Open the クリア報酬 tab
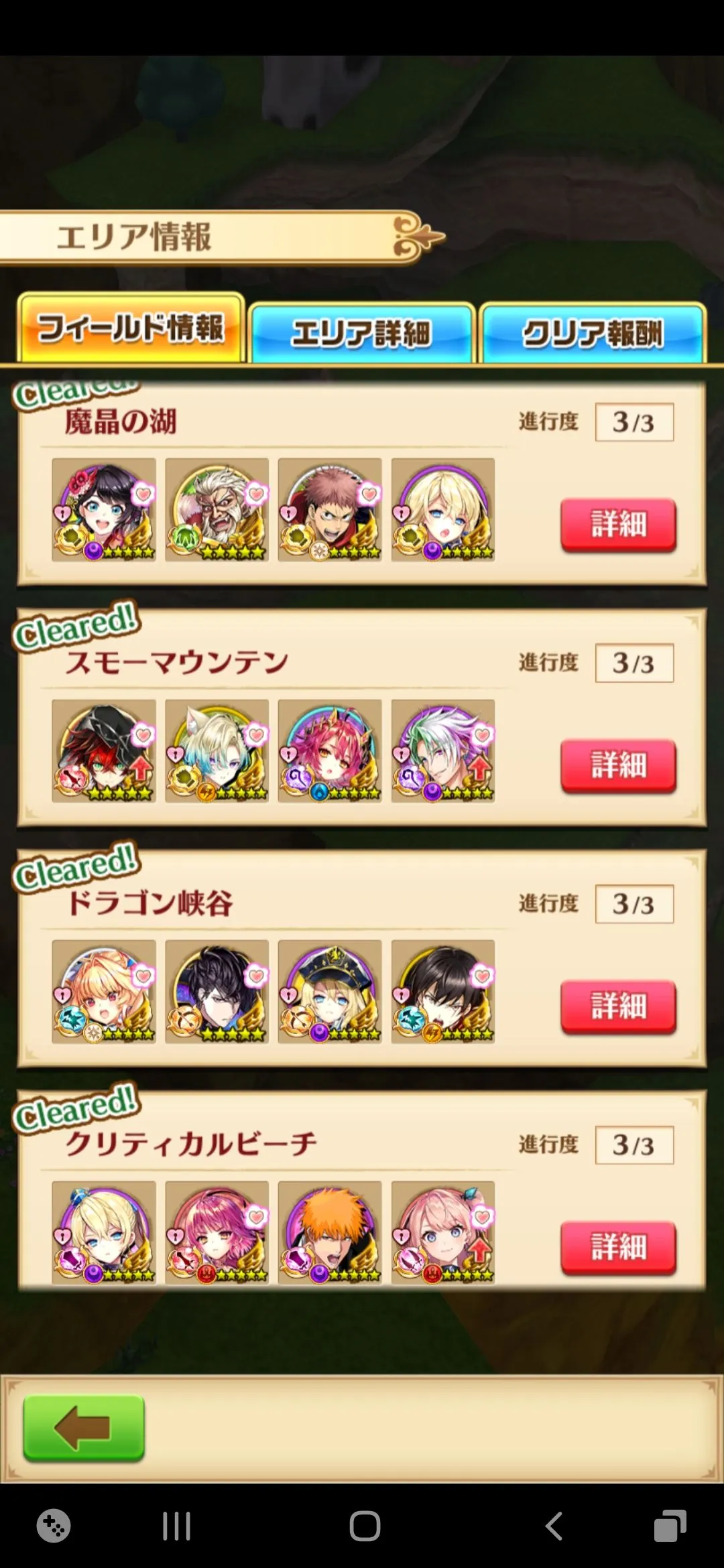This screenshot has width=724, height=1568. (x=593, y=333)
